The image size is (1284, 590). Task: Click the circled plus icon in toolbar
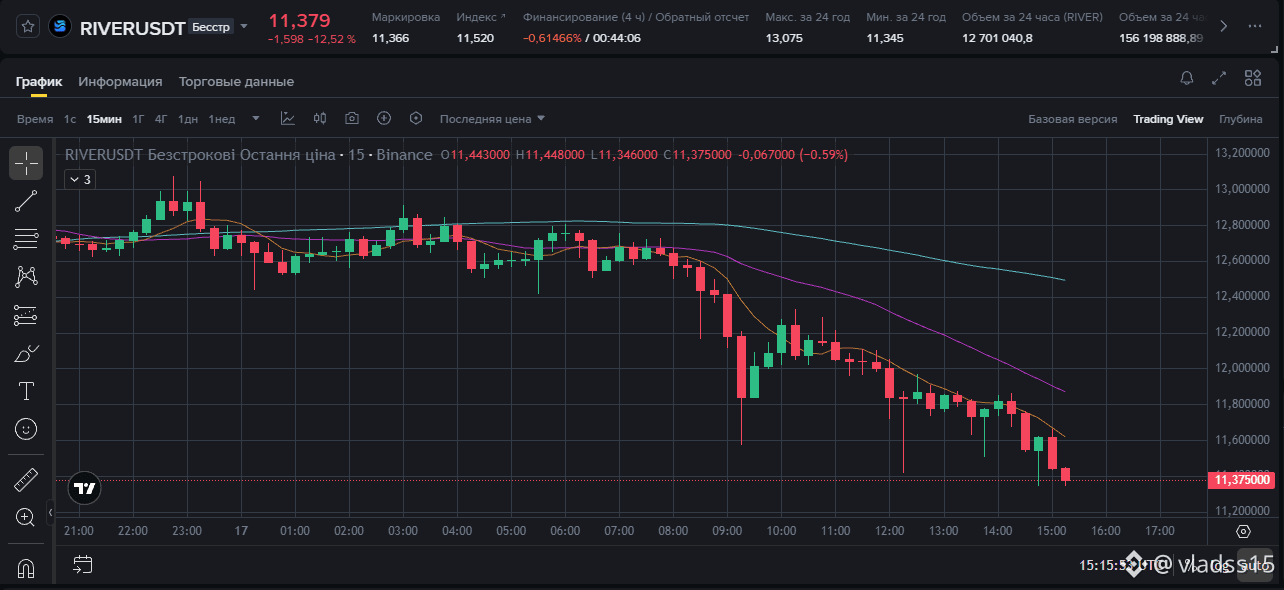click(384, 118)
